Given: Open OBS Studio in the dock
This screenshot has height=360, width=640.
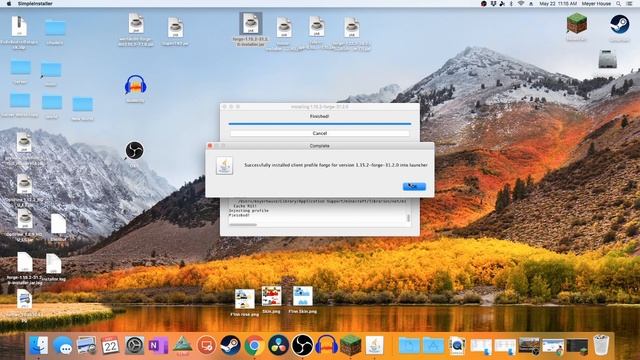Looking at the screenshot, I should click(x=302, y=345).
